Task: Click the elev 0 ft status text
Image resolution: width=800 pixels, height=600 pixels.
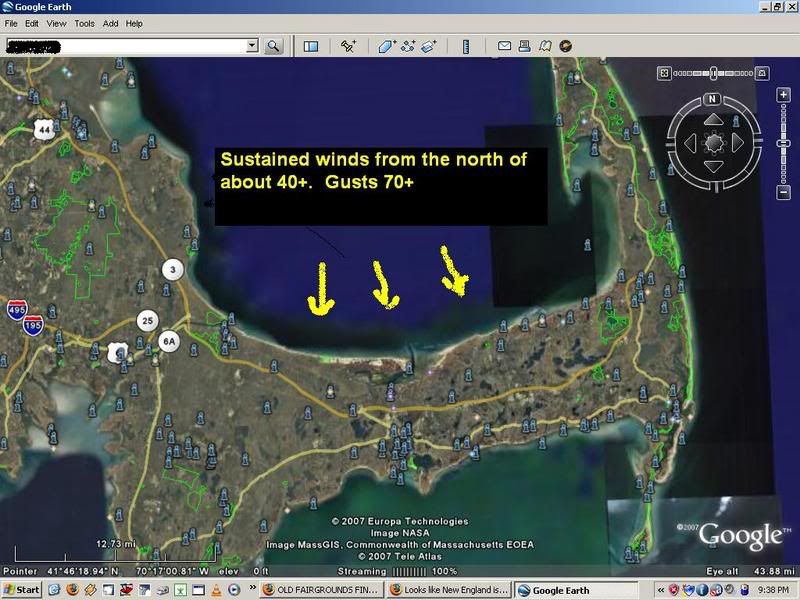Action: [244, 571]
